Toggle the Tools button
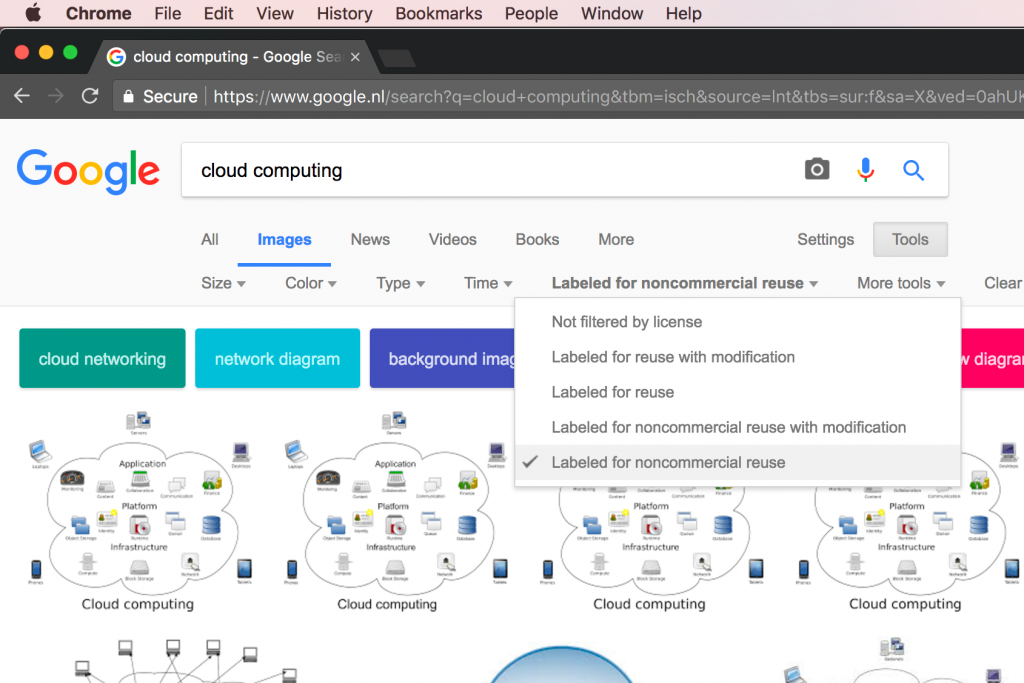The height and width of the screenshot is (683, 1024). (910, 240)
